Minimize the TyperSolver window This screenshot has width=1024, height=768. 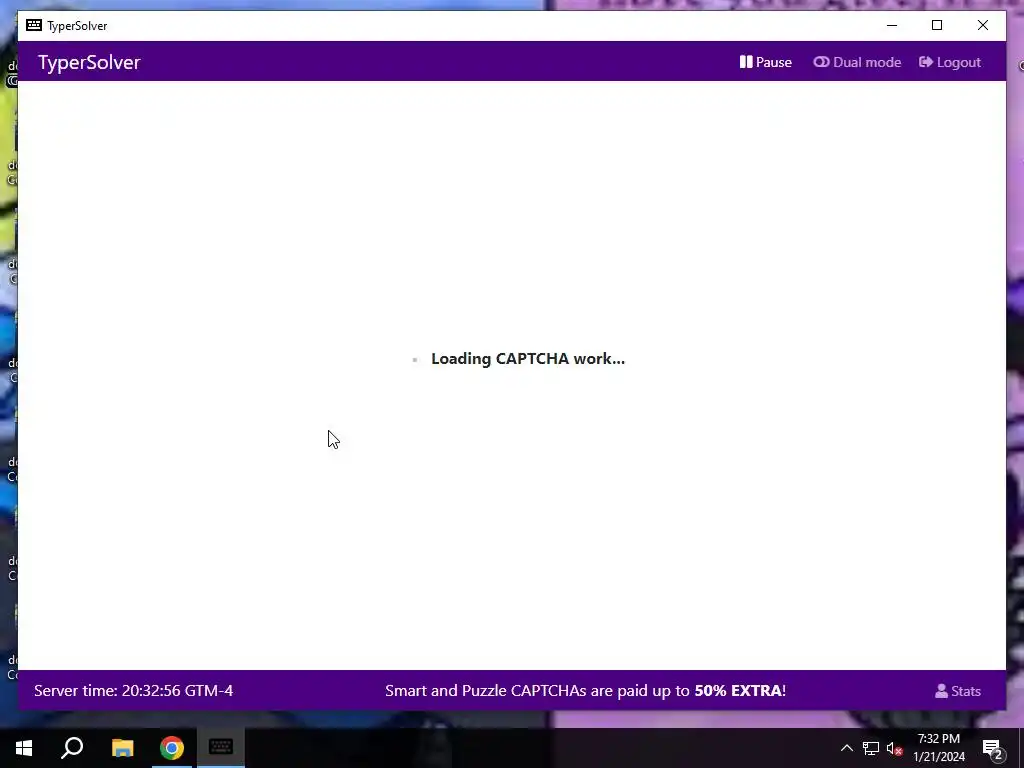pyautogui.click(x=892, y=25)
